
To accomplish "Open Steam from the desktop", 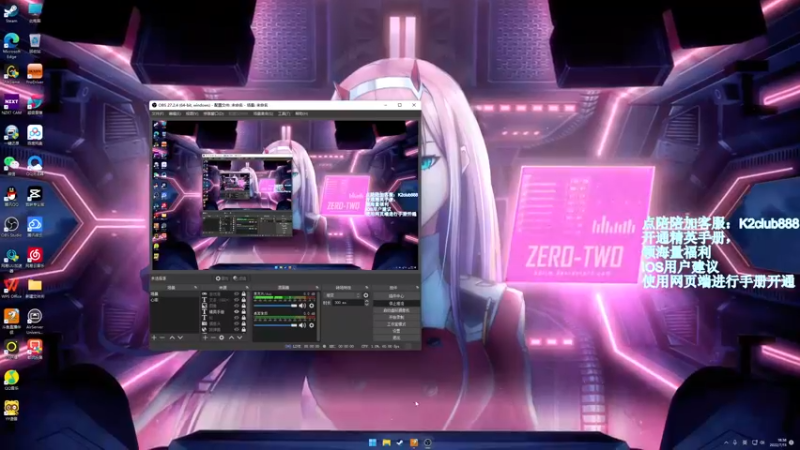I will tap(11, 11).
